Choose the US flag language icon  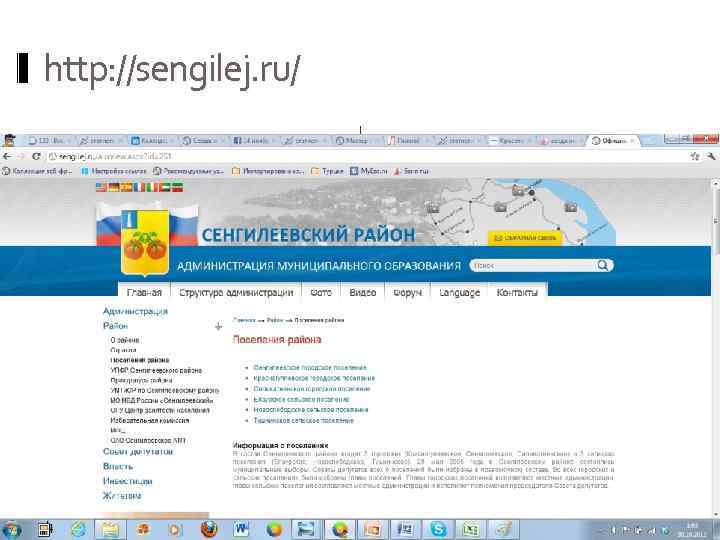[x=101, y=187]
